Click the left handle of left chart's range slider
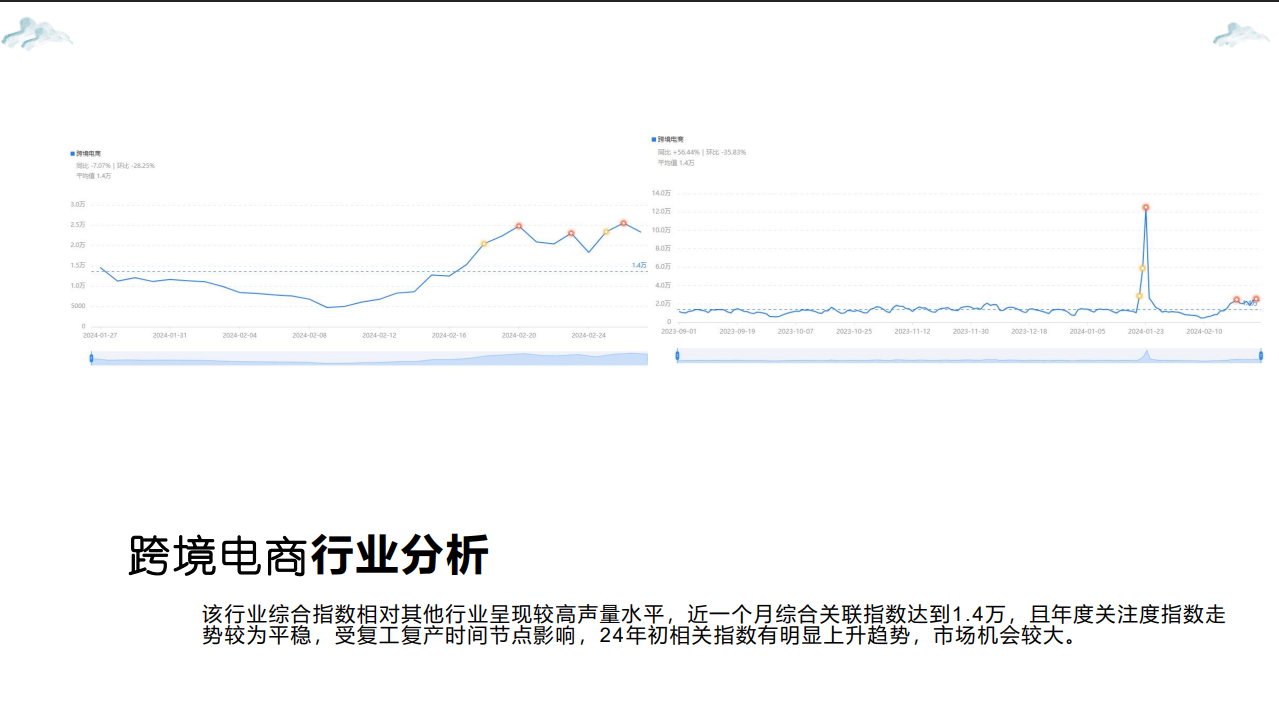1279x721 pixels. [x=91, y=358]
